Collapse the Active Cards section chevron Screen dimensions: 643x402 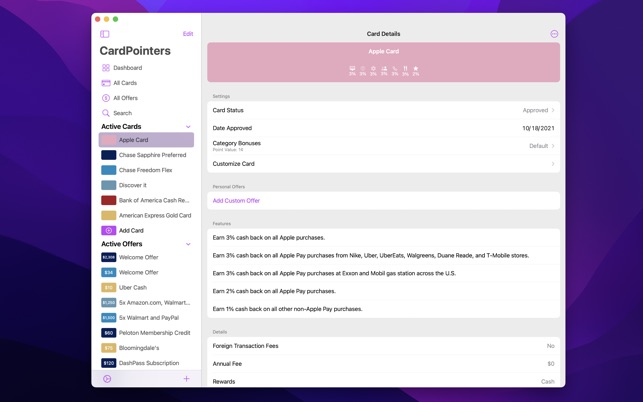tap(188, 127)
